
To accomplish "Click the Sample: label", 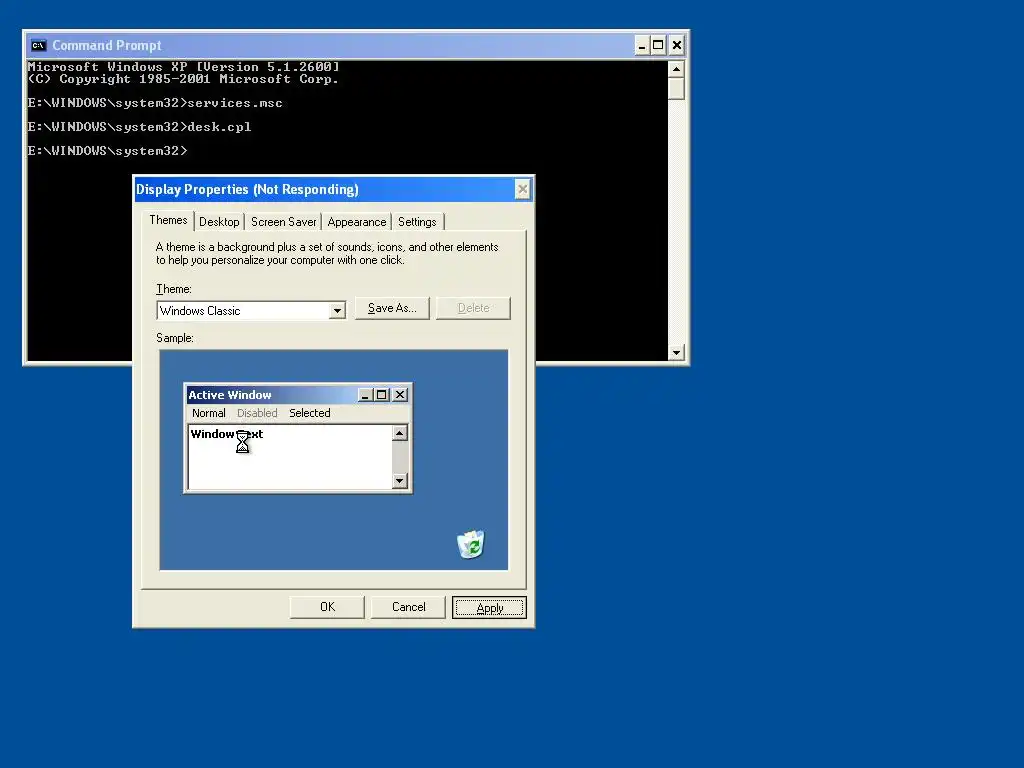I will pos(175,338).
